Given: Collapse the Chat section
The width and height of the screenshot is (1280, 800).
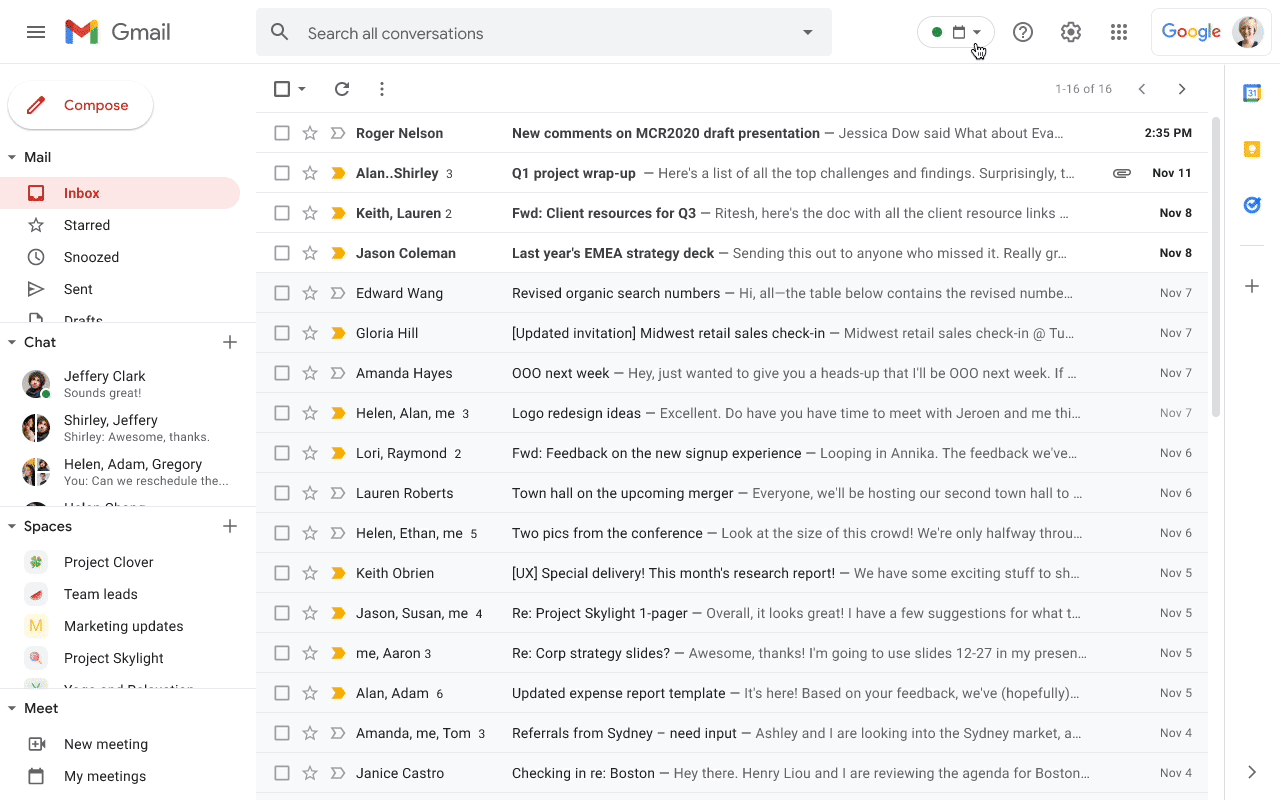Looking at the screenshot, I should (x=12, y=342).
